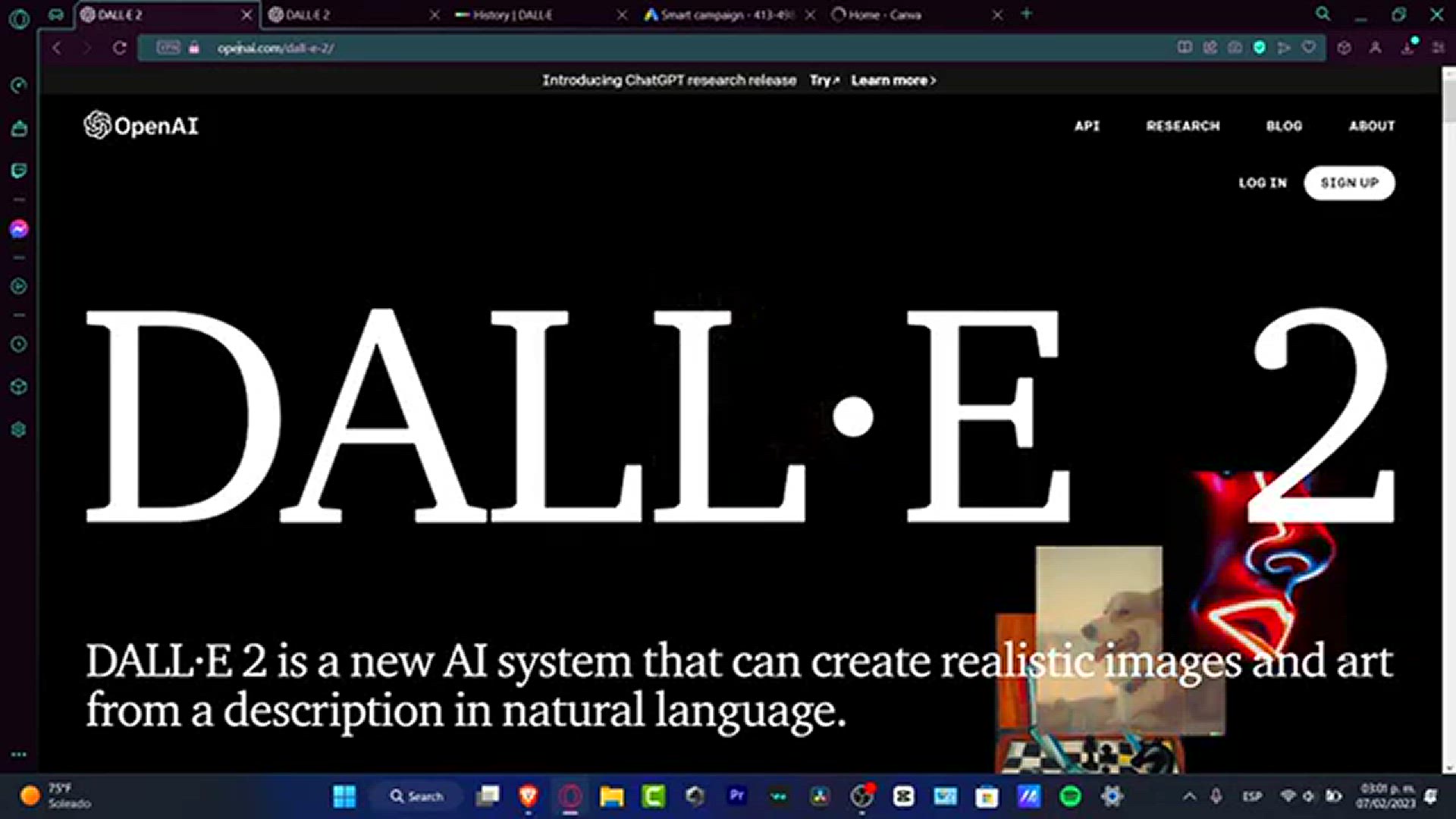
Task: Open the weather widget showing Soleado
Action: (55, 795)
